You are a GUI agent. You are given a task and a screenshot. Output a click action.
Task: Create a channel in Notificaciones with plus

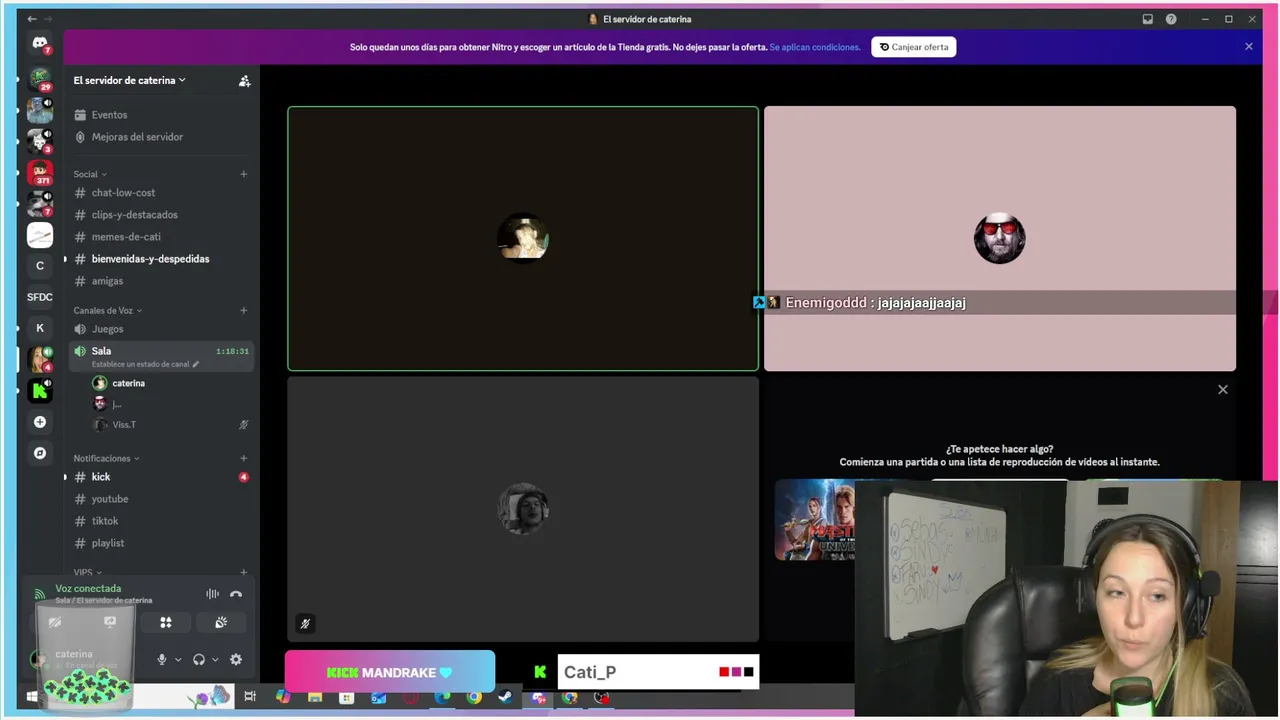(243, 458)
